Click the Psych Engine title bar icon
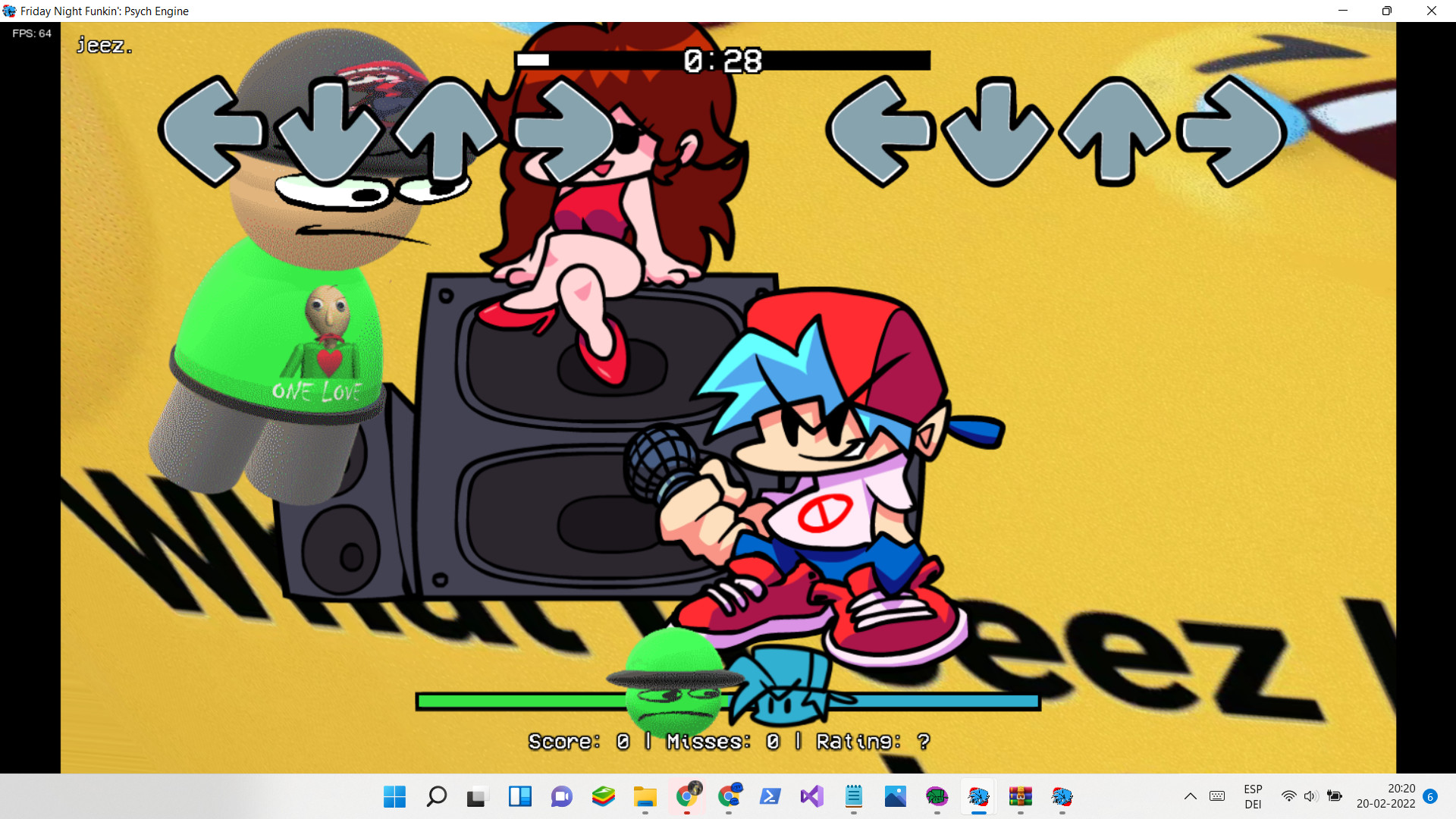1456x819 pixels. coord(9,11)
